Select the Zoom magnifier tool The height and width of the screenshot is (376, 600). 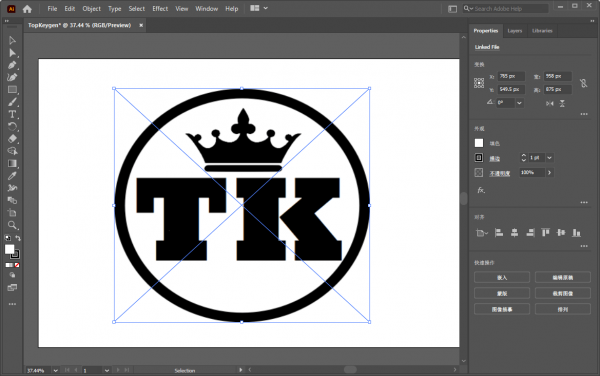pyautogui.click(x=12, y=225)
